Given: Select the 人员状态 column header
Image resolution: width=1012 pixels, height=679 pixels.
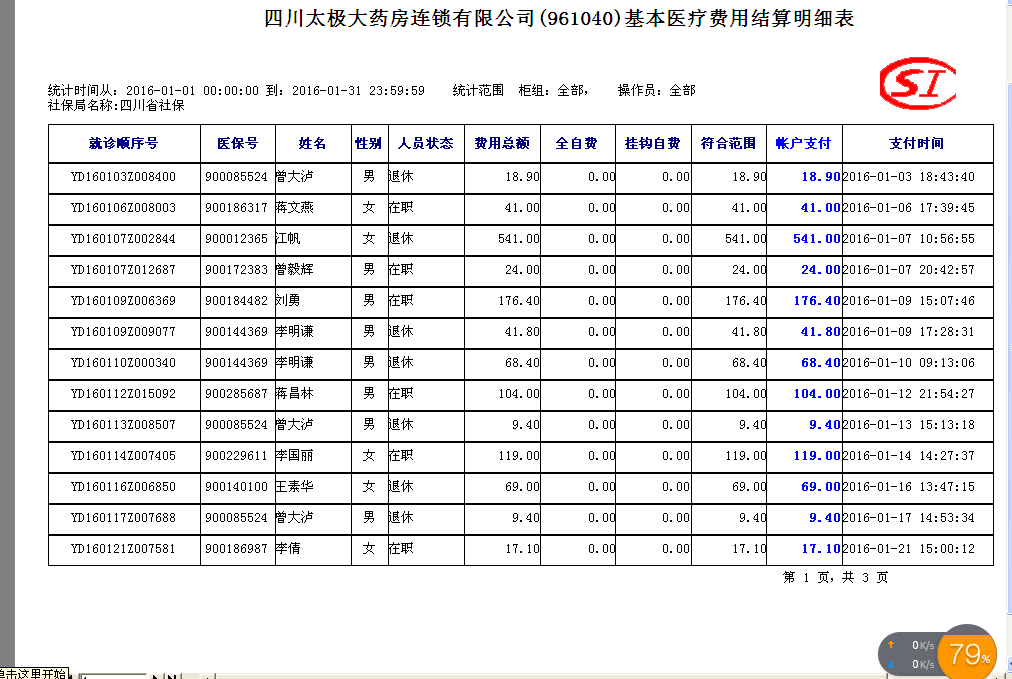Looking at the screenshot, I should 426,143.
